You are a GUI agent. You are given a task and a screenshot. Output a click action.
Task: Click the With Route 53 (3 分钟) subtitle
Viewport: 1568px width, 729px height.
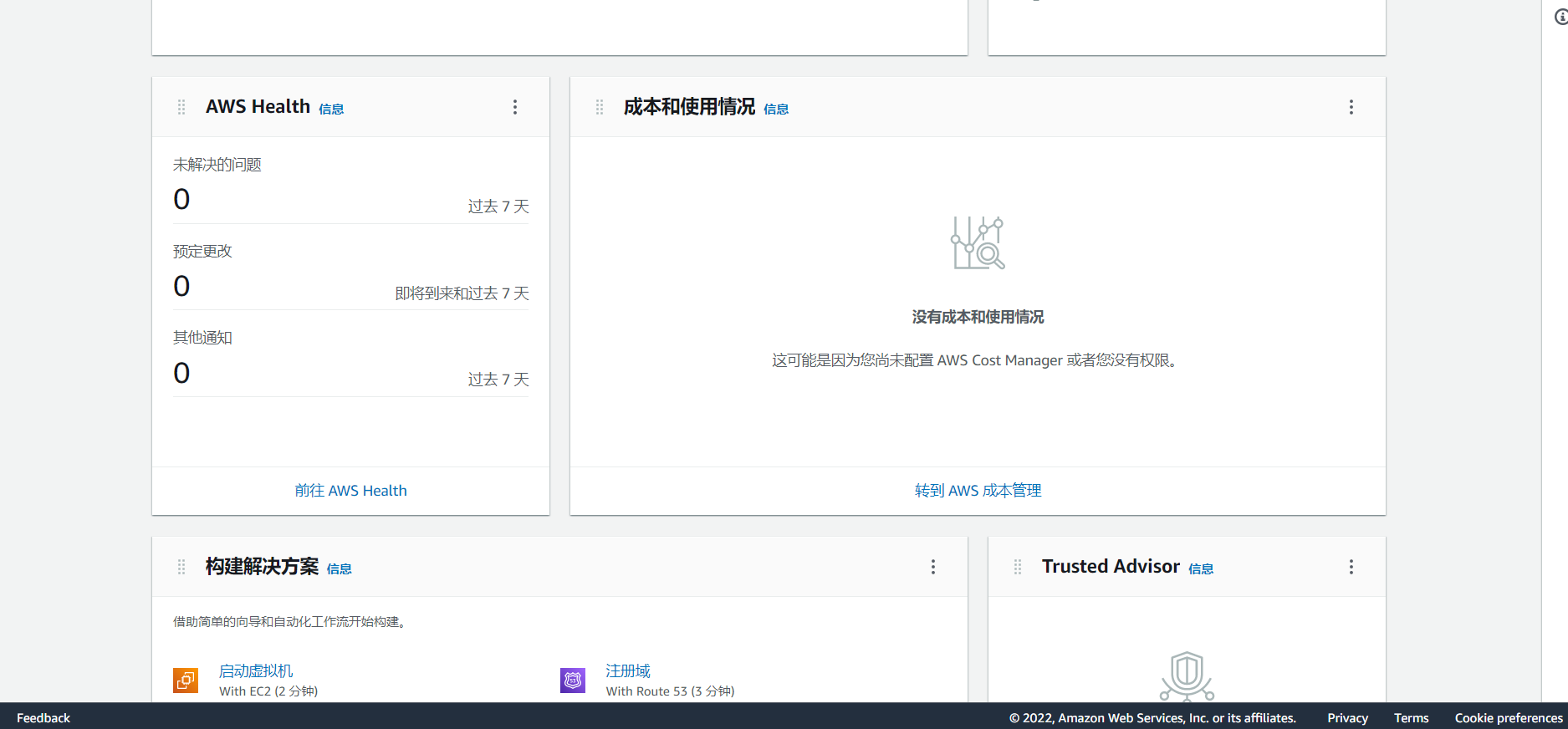(670, 691)
